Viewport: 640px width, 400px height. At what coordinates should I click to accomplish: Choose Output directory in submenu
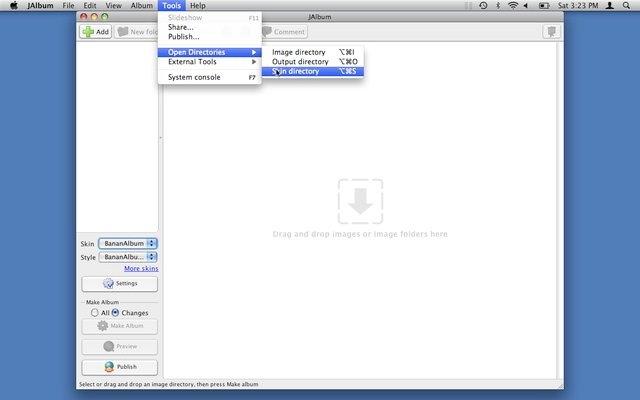(313, 62)
